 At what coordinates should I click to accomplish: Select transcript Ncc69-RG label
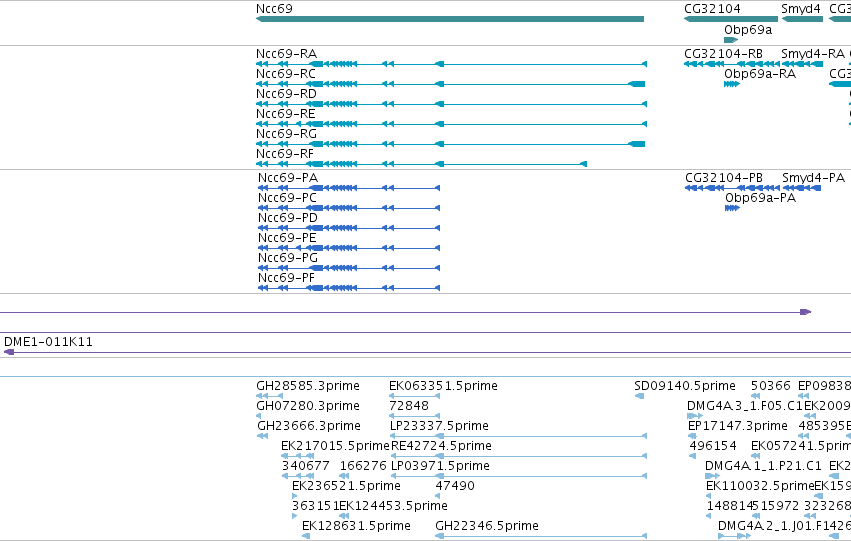coord(287,134)
